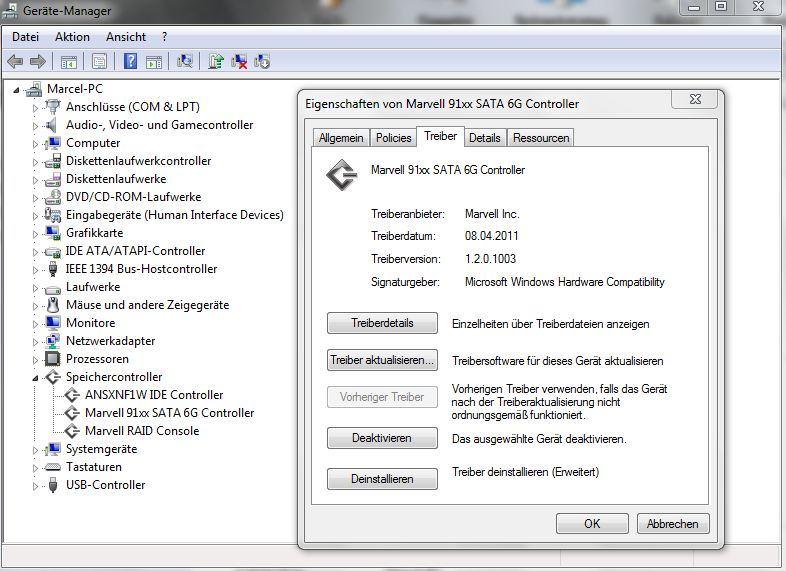Click the Back arrow toolbar icon
This screenshot has width=786, height=571.
click(15, 62)
